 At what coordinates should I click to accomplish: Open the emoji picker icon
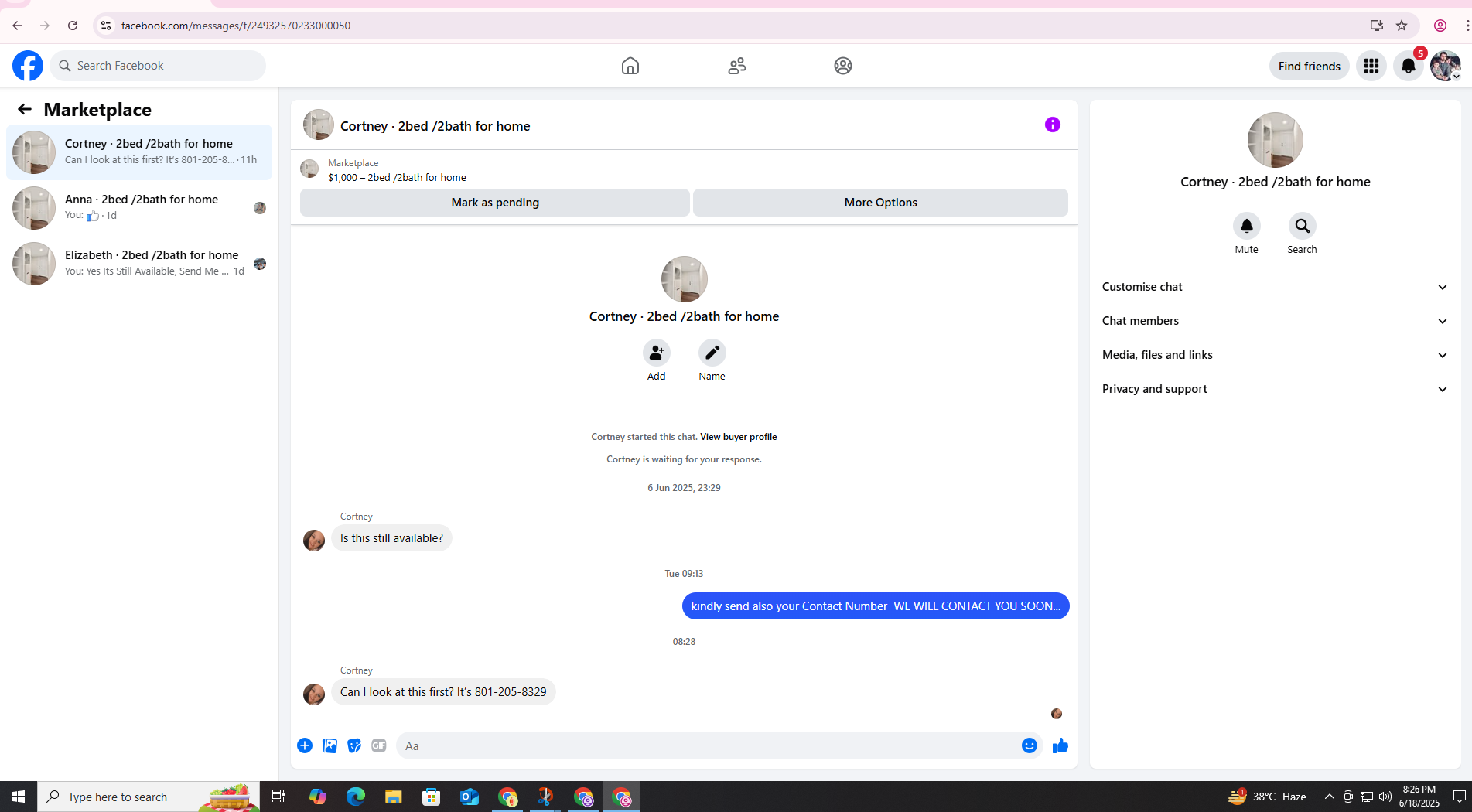pos(1029,745)
